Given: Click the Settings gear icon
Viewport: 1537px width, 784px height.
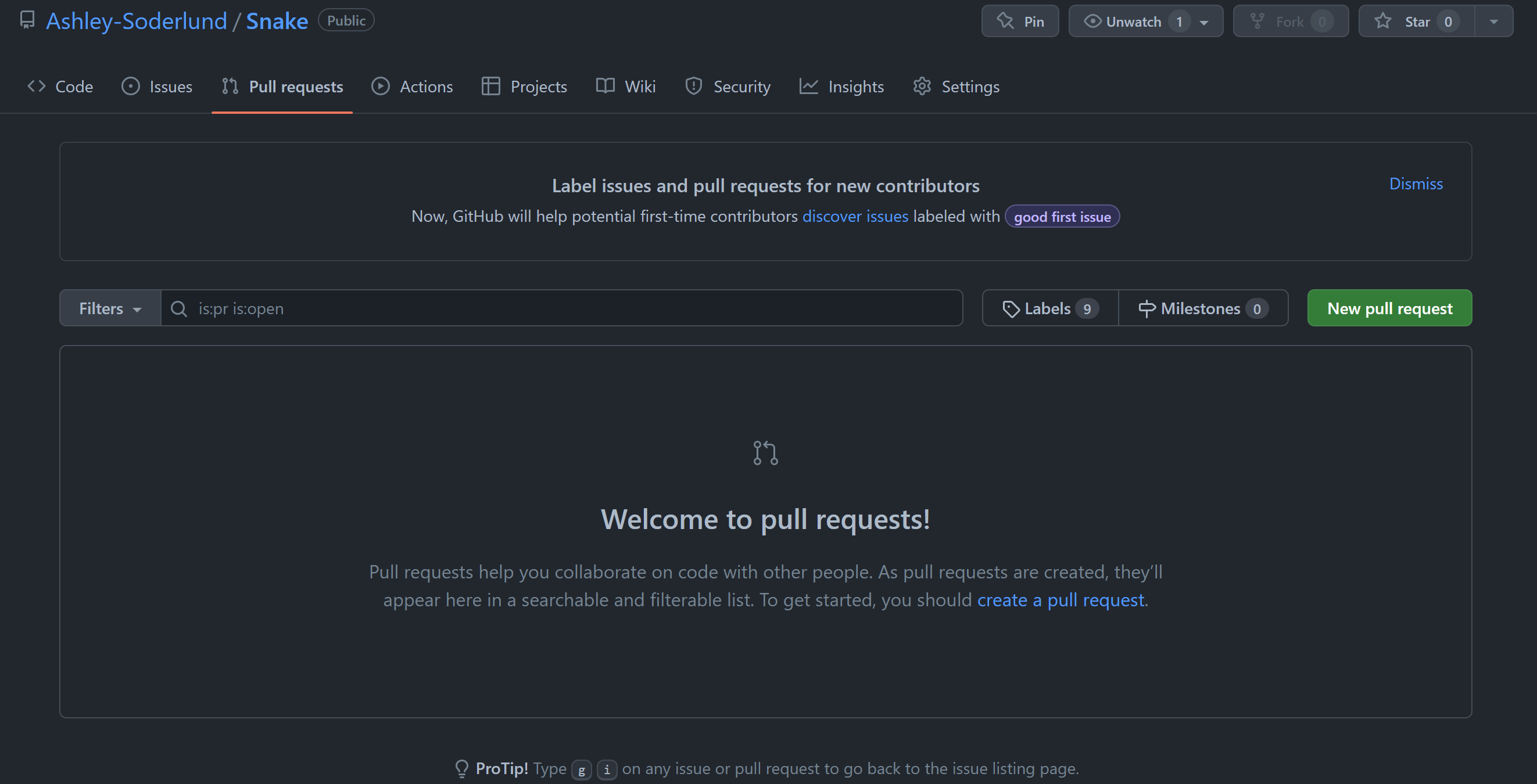Looking at the screenshot, I should pyautogui.click(x=921, y=86).
